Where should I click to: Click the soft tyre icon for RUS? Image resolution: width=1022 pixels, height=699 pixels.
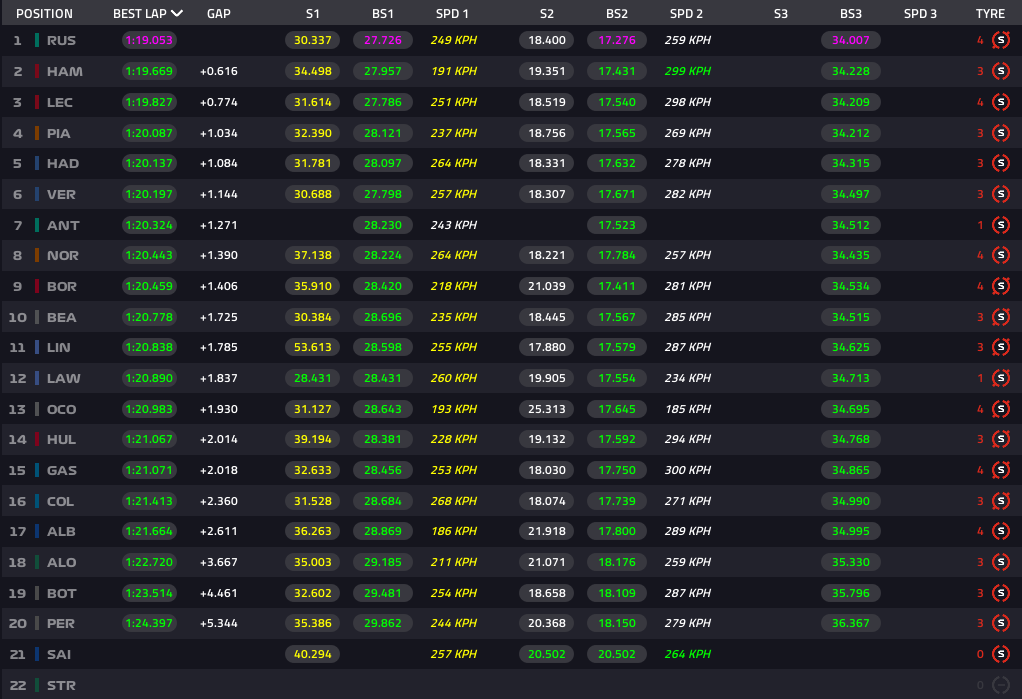pos(1000,41)
